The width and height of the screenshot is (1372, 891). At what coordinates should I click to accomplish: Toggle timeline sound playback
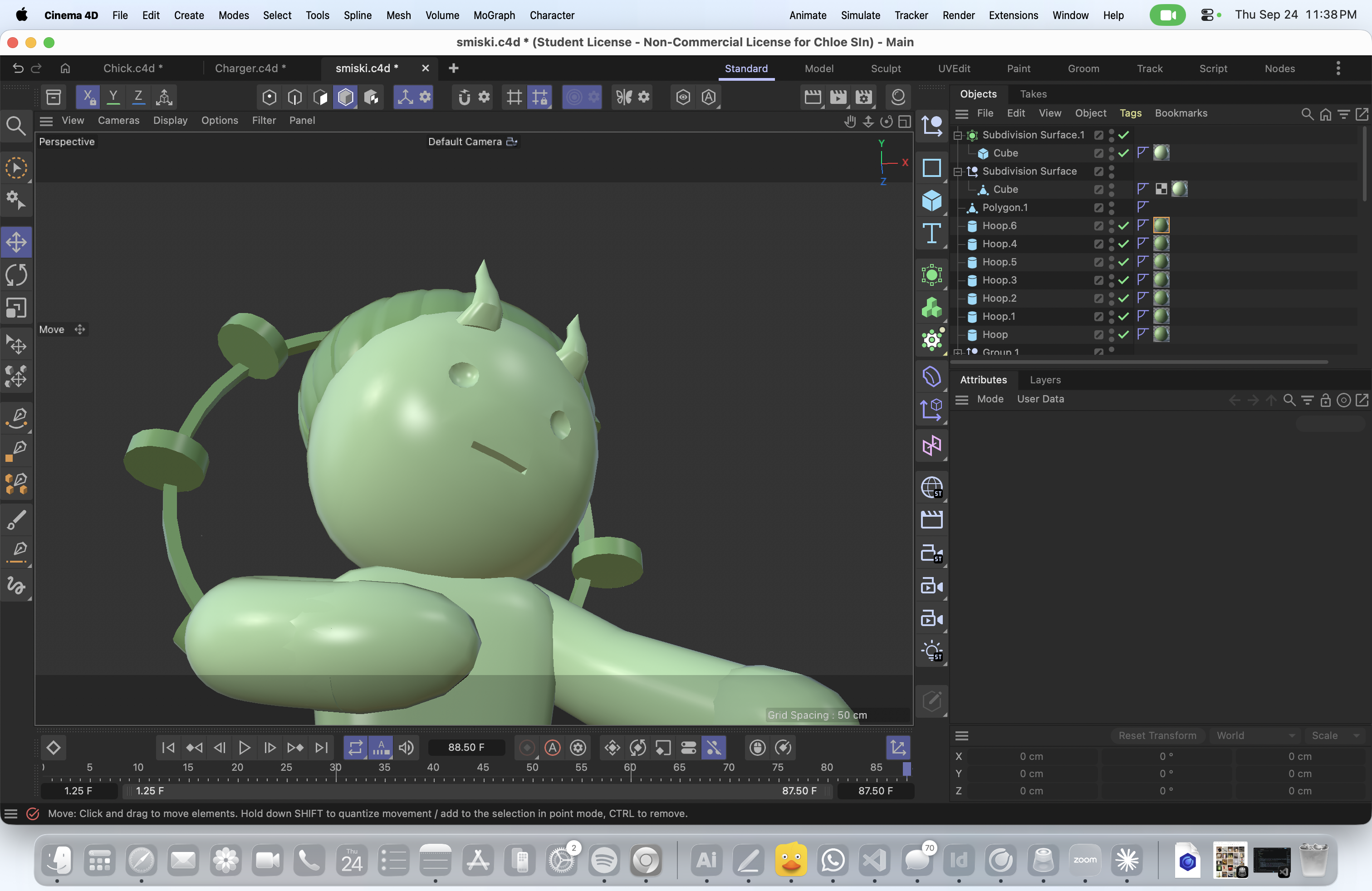(x=407, y=748)
